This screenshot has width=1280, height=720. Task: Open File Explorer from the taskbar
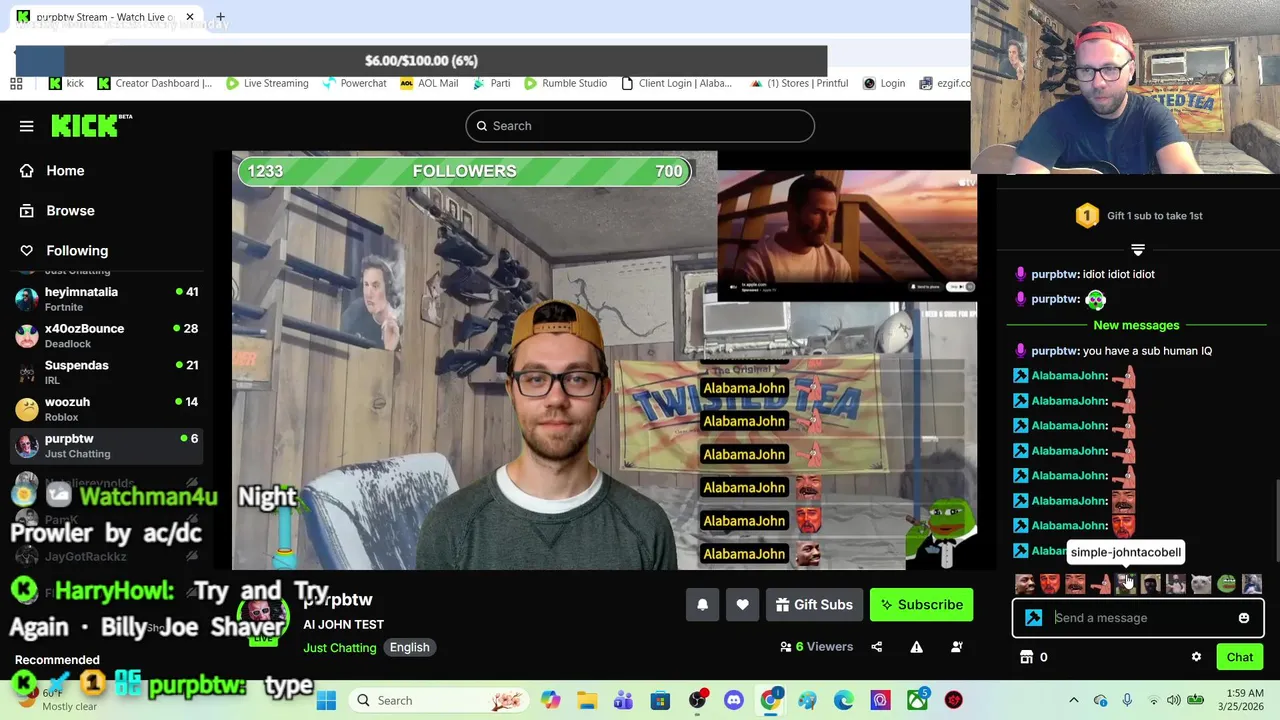coord(587,700)
